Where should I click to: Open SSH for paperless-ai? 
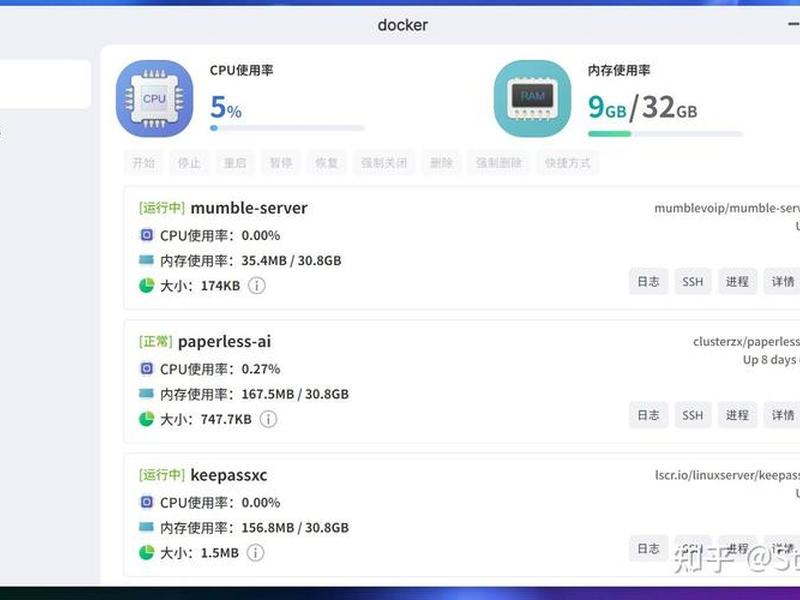coord(693,415)
